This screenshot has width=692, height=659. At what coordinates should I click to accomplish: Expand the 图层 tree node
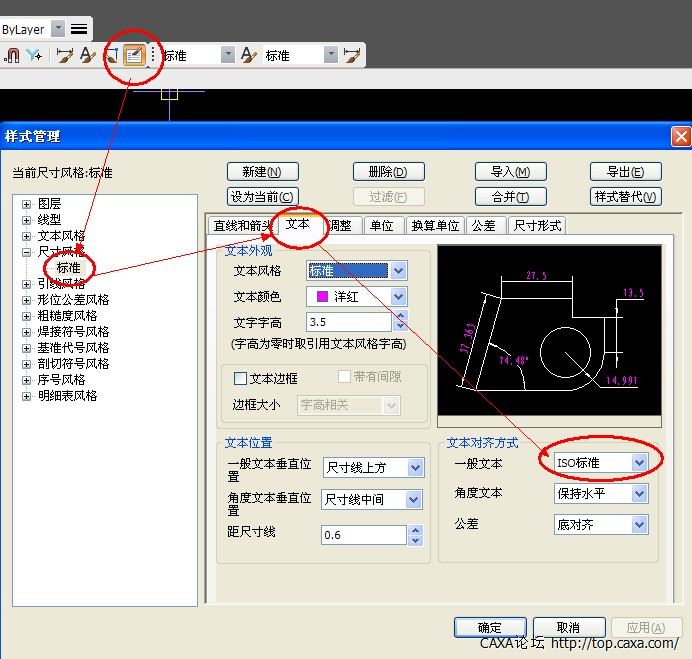[26, 204]
